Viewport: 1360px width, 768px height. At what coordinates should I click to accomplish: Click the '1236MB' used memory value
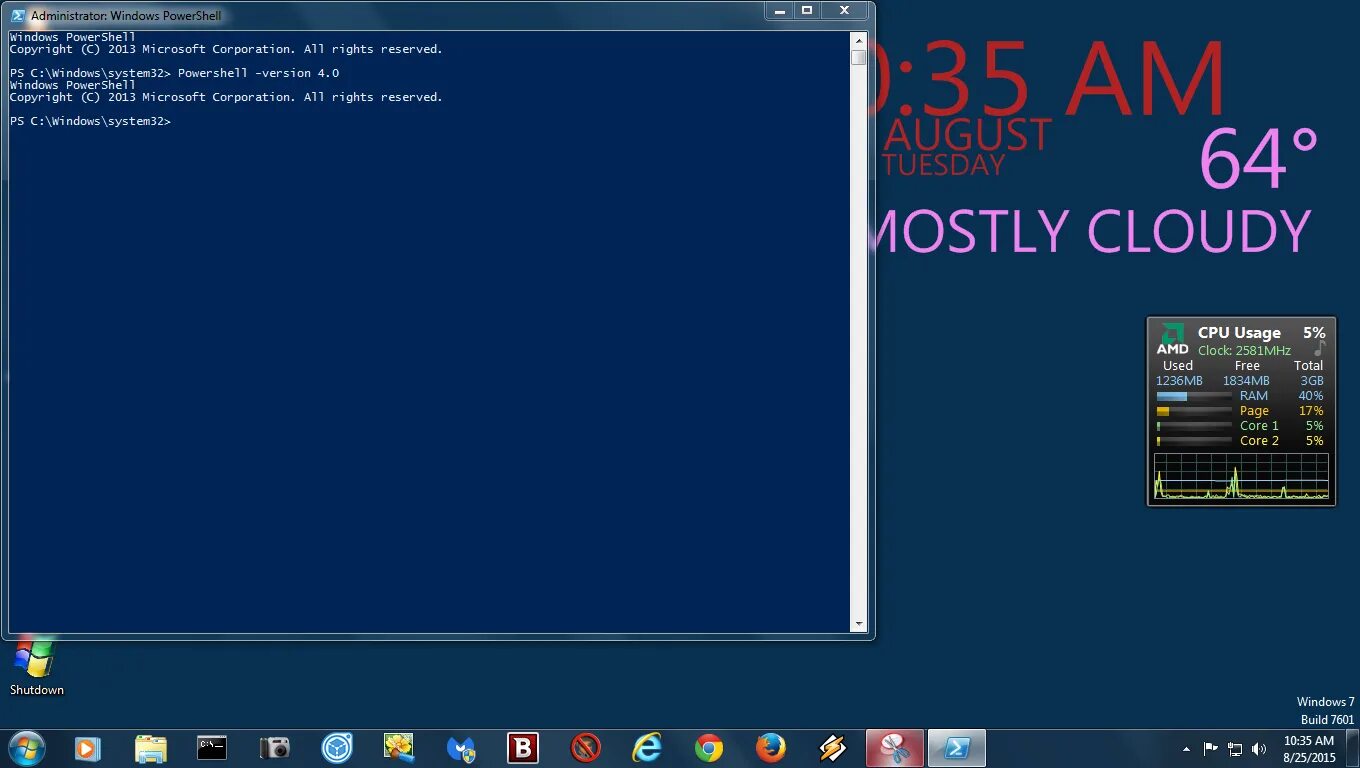[x=1179, y=381]
